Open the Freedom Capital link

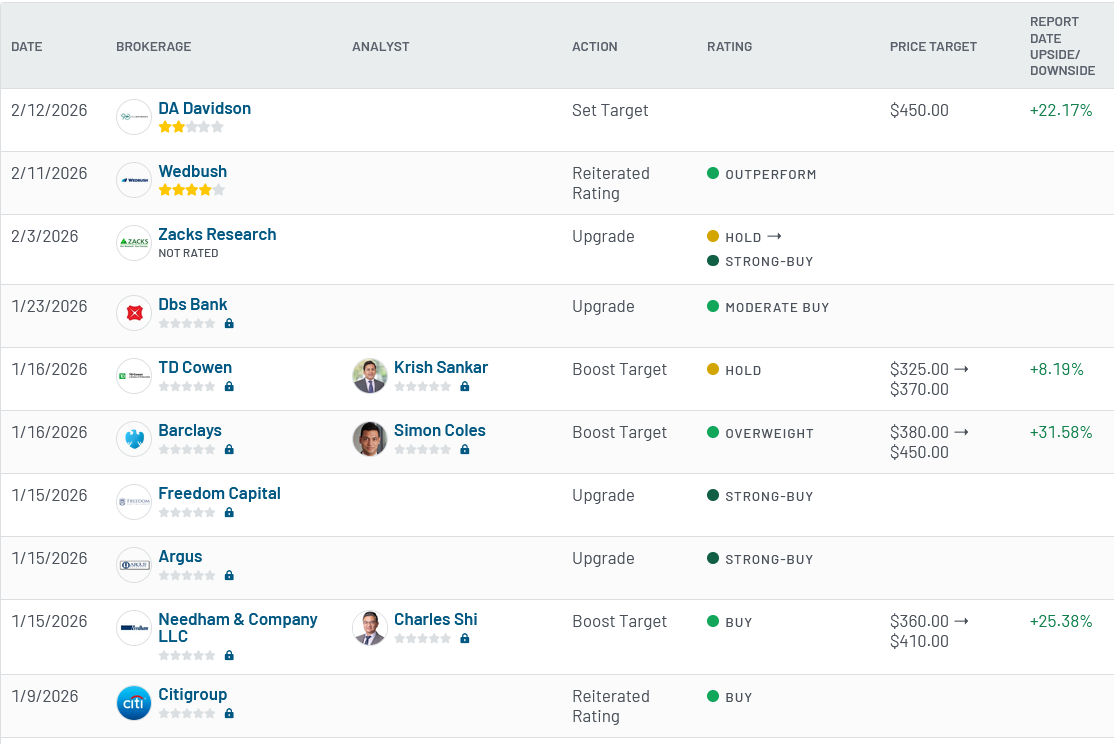pyautogui.click(x=220, y=493)
